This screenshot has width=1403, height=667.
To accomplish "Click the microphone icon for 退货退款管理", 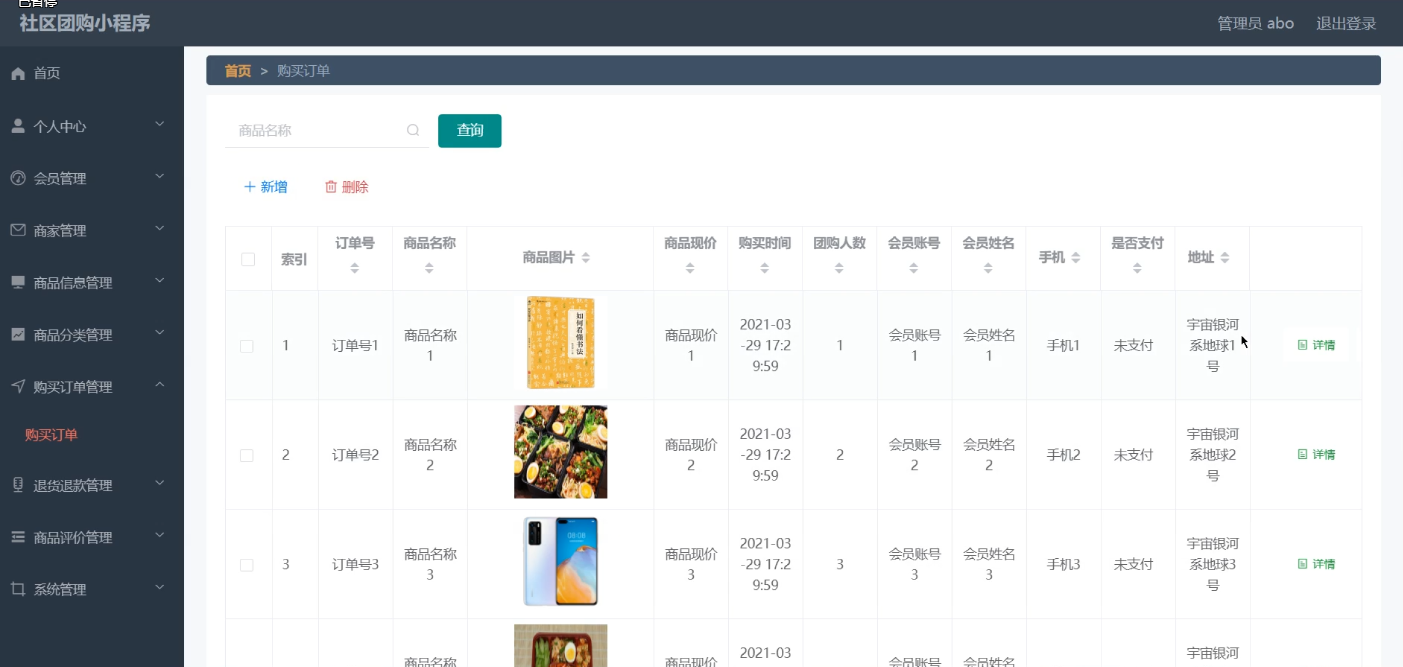I will point(18,485).
